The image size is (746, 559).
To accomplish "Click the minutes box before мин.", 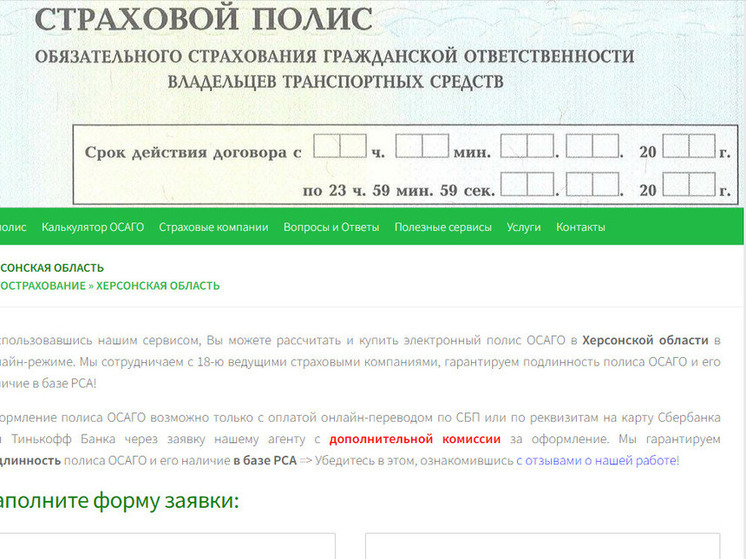I will click(421, 146).
